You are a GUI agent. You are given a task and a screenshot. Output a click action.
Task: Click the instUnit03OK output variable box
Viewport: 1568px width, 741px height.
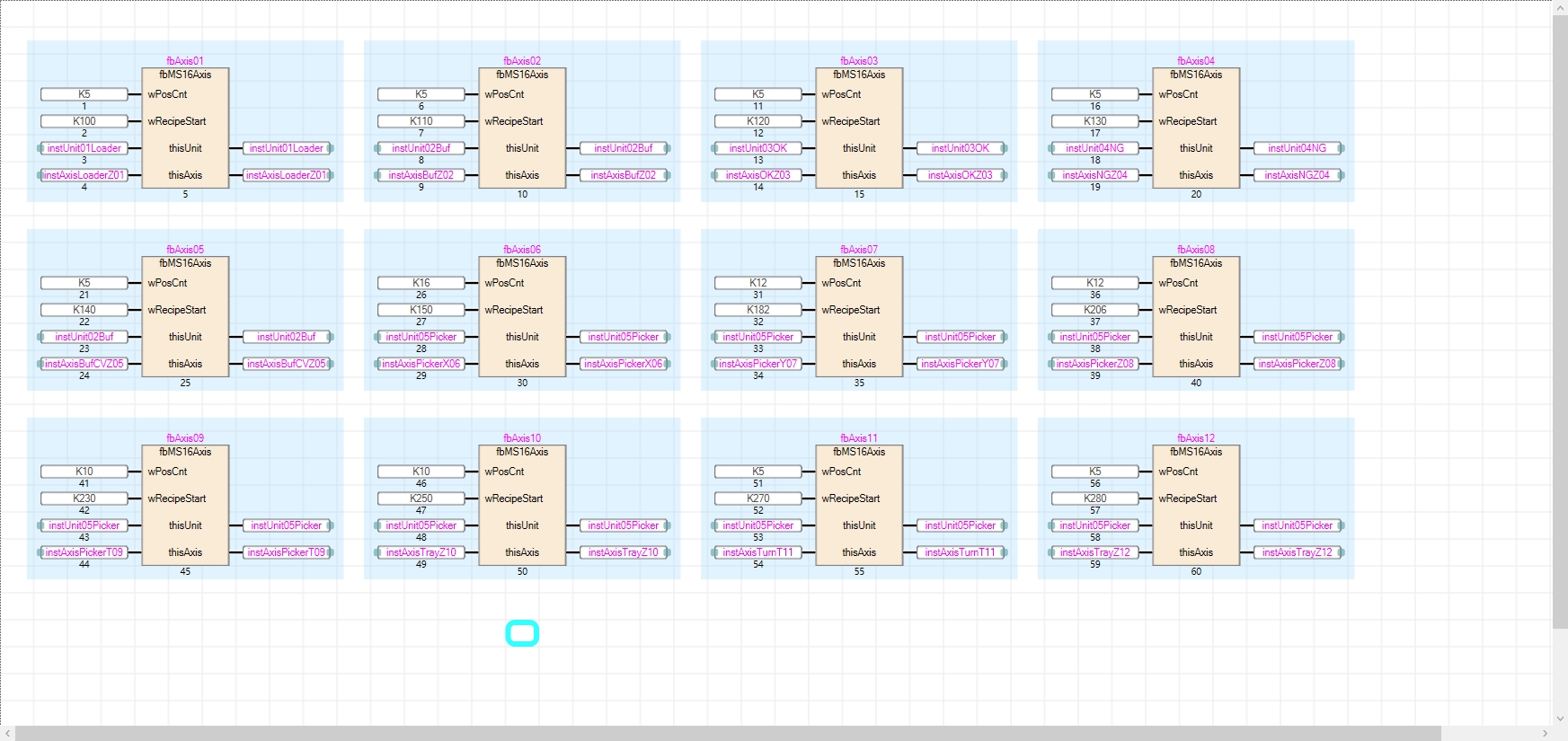tap(960, 148)
